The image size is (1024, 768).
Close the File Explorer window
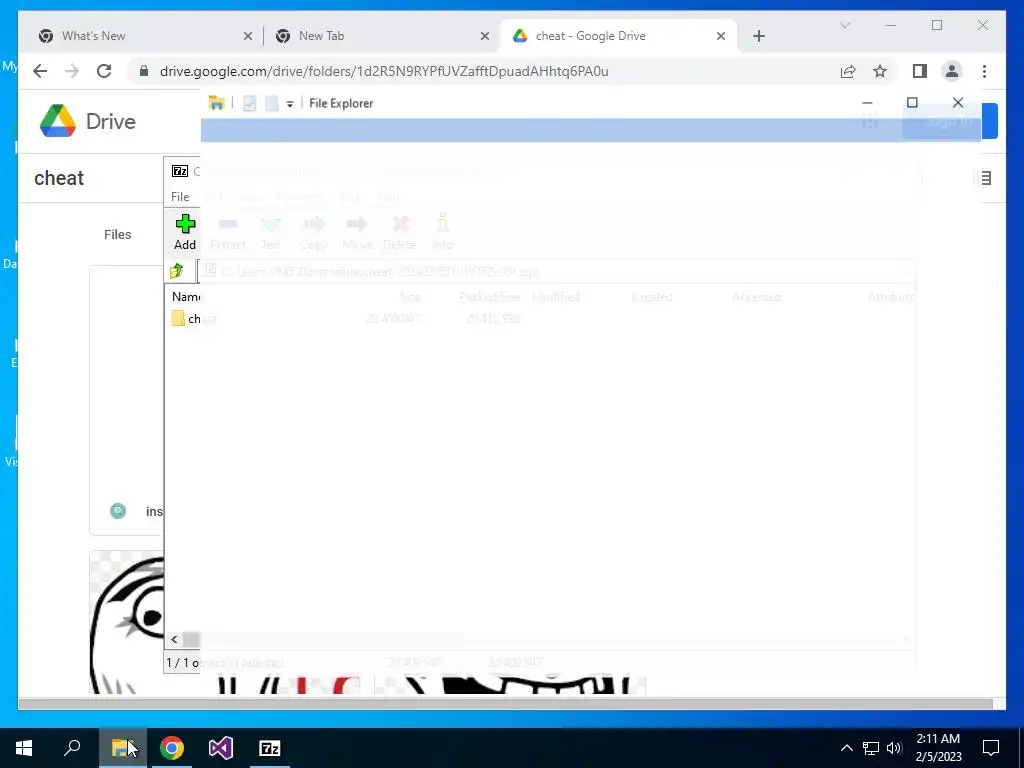point(958,103)
